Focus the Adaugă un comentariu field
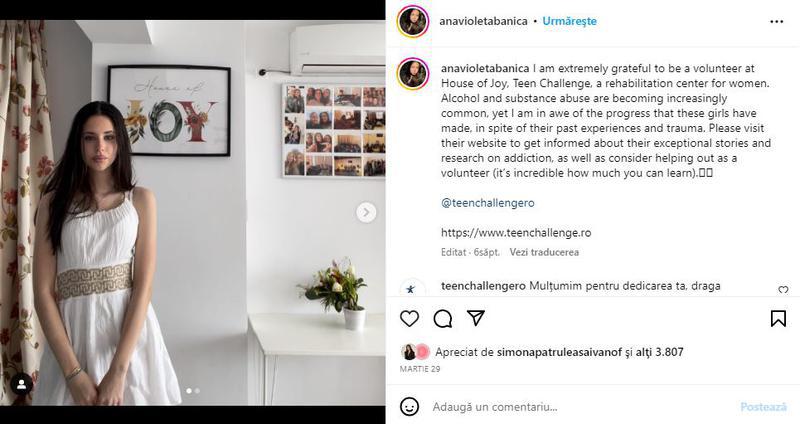Screen dimensions: 800x424 [x=582, y=407]
